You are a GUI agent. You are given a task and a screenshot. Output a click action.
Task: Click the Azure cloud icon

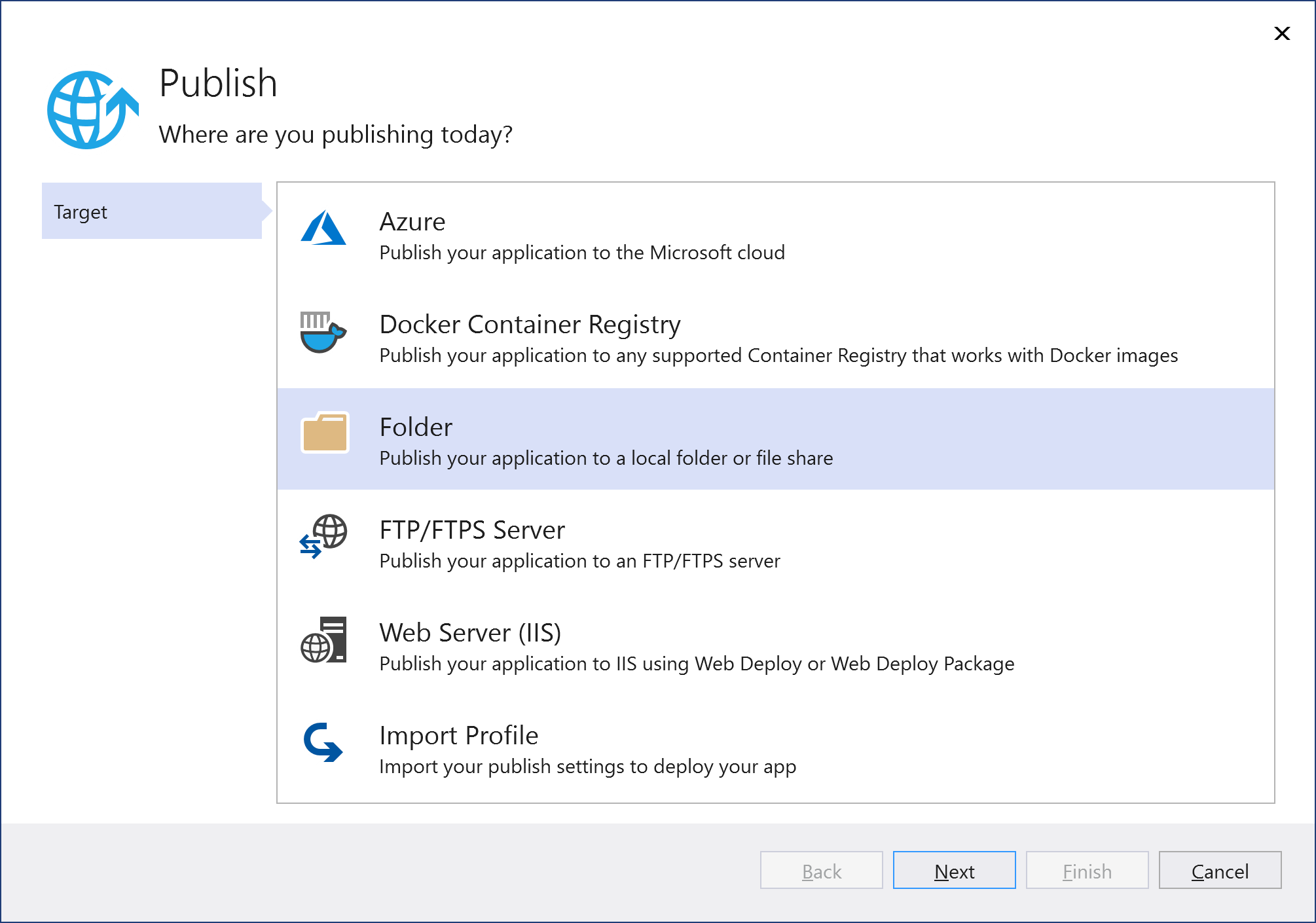(x=323, y=228)
